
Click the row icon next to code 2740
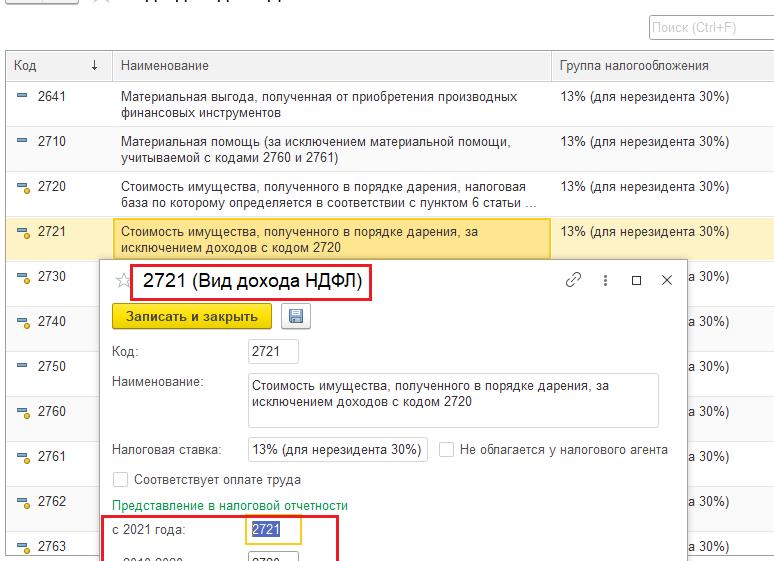pyautogui.click(x=23, y=322)
